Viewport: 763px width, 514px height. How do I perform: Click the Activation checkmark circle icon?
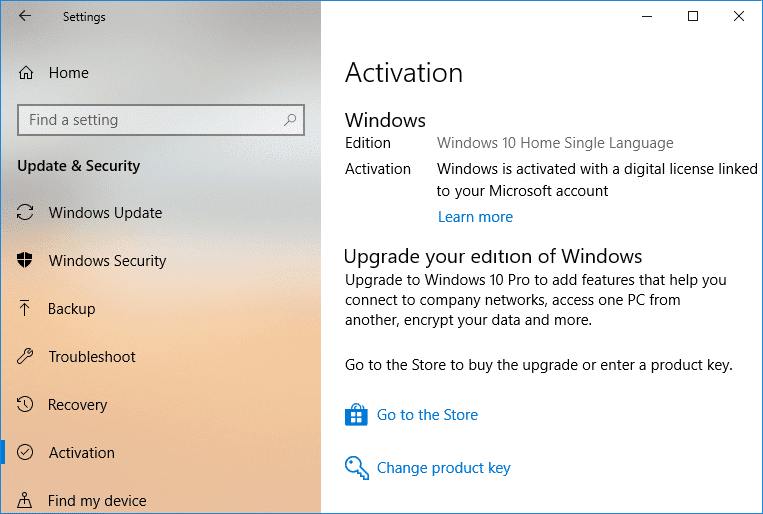point(25,452)
